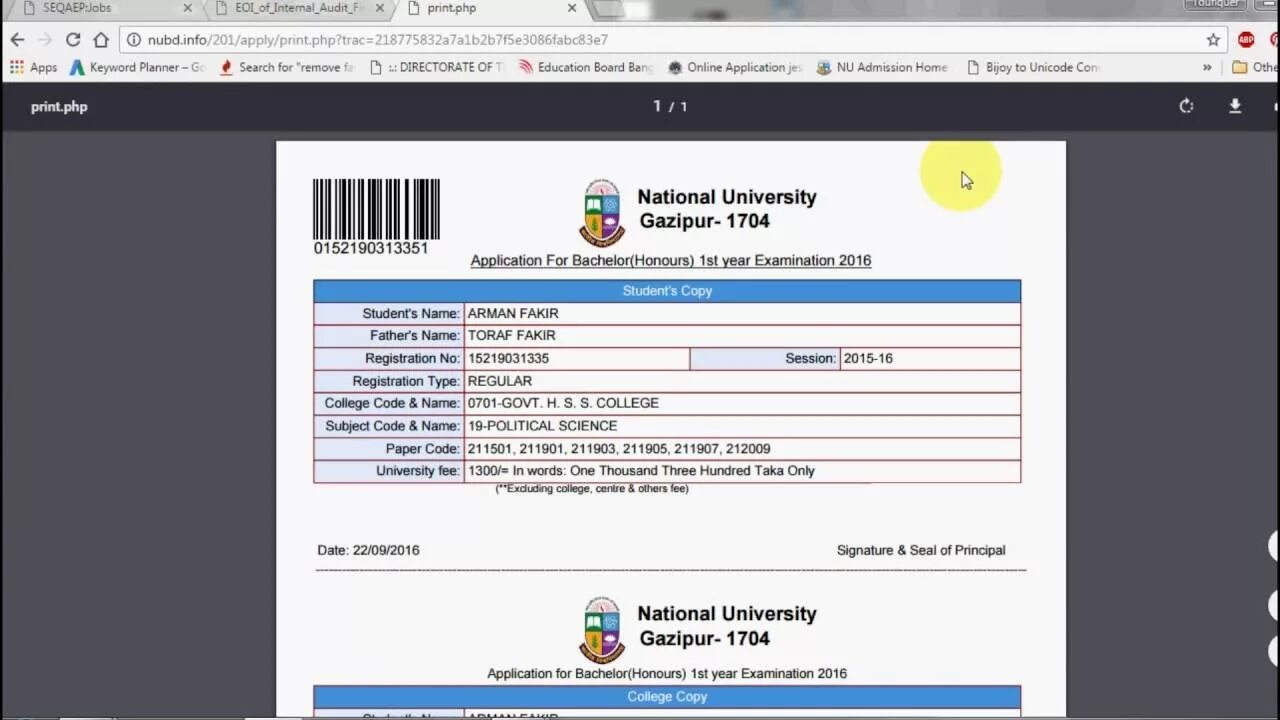Click the College Copy header
This screenshot has height=720, width=1280.
[x=667, y=697]
